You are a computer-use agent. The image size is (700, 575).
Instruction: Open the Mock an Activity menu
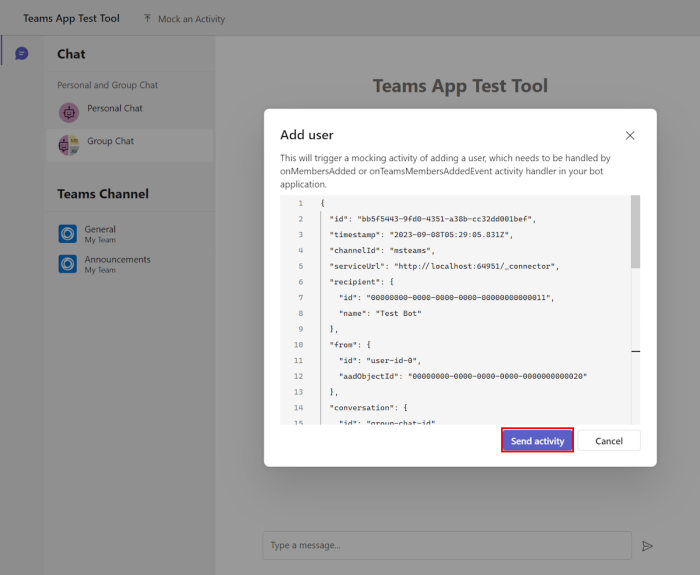(x=184, y=19)
